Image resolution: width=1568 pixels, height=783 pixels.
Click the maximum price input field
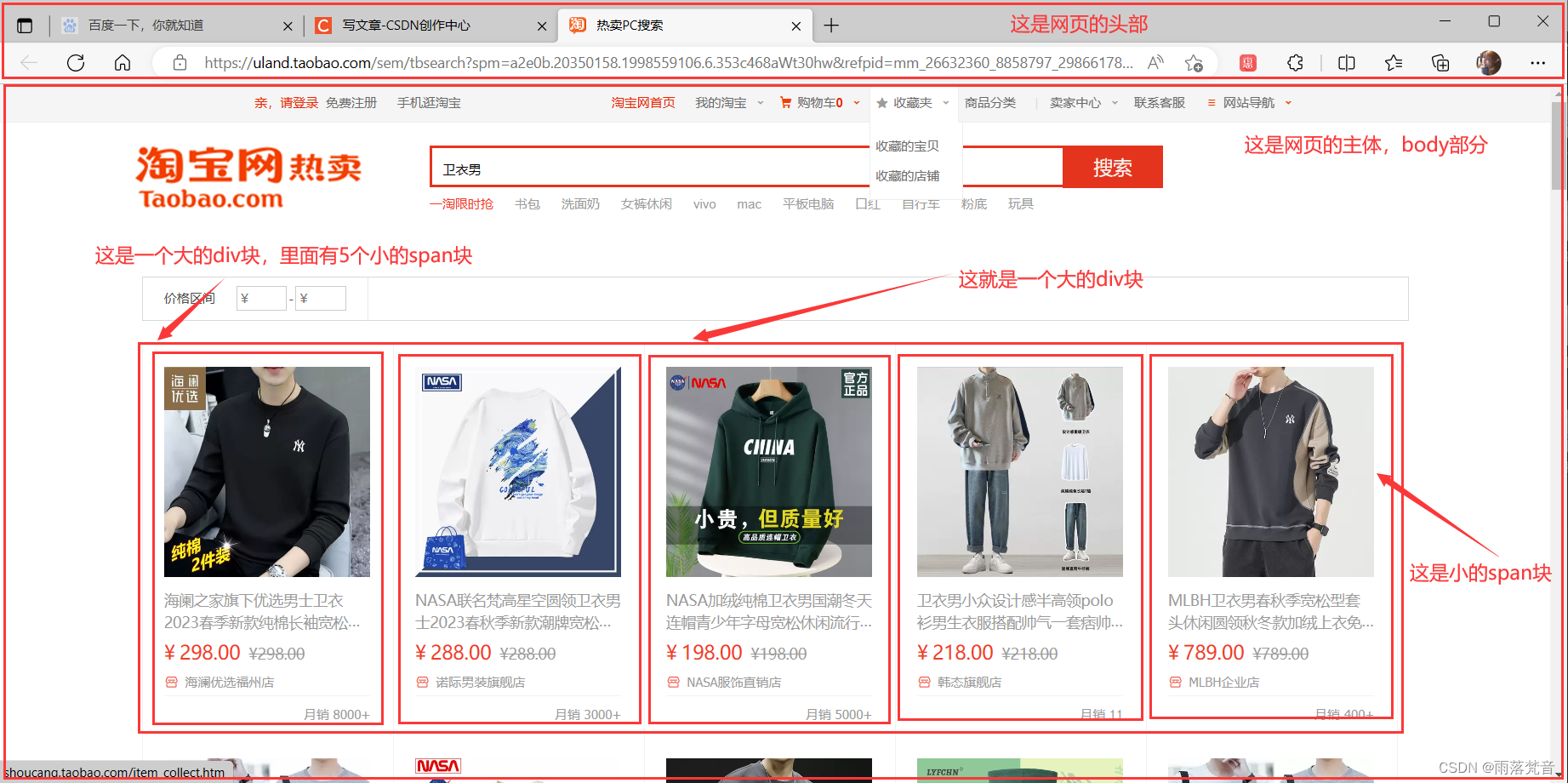pos(321,299)
